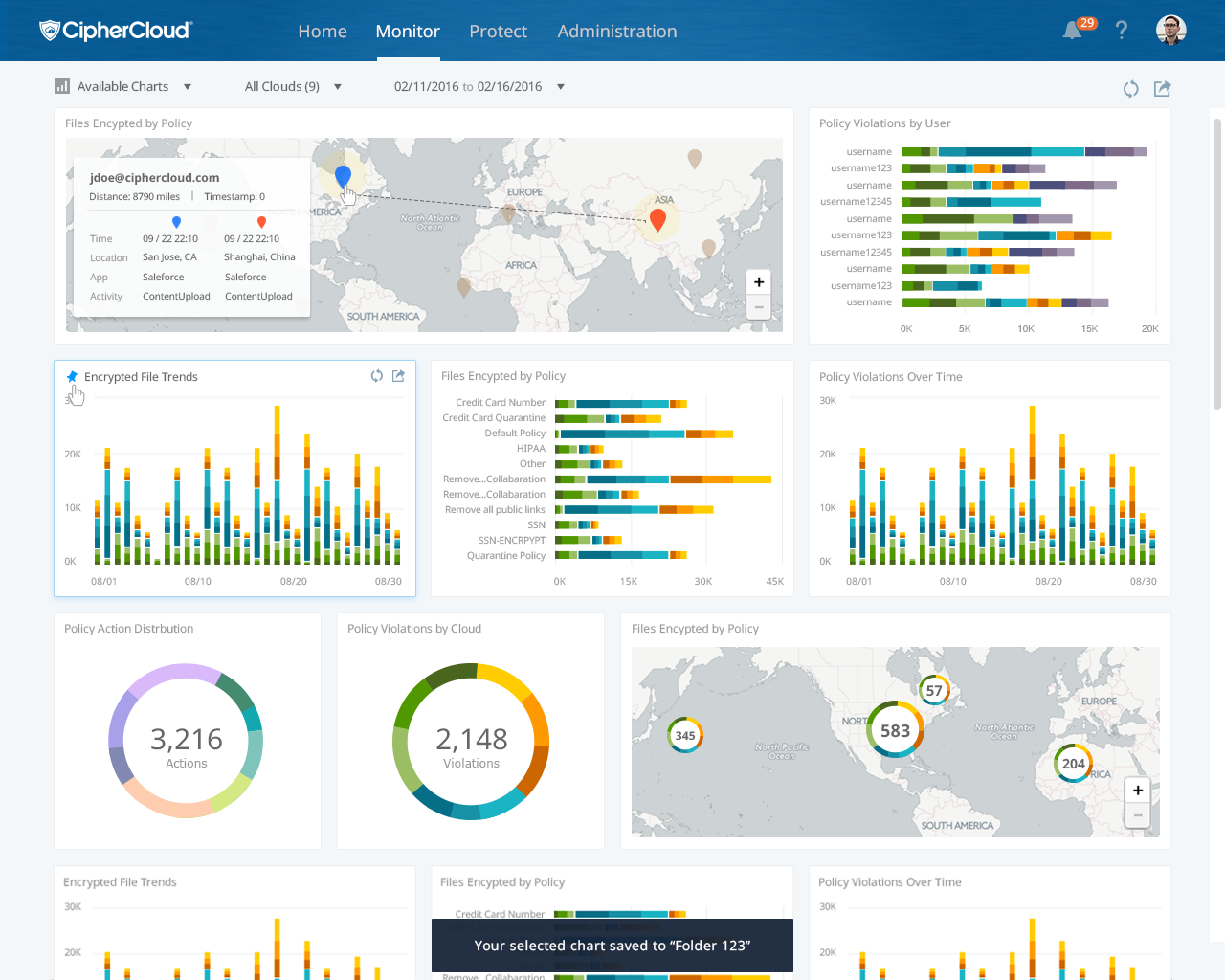
Task: Switch to the Protect tab
Action: pyautogui.click(x=498, y=31)
